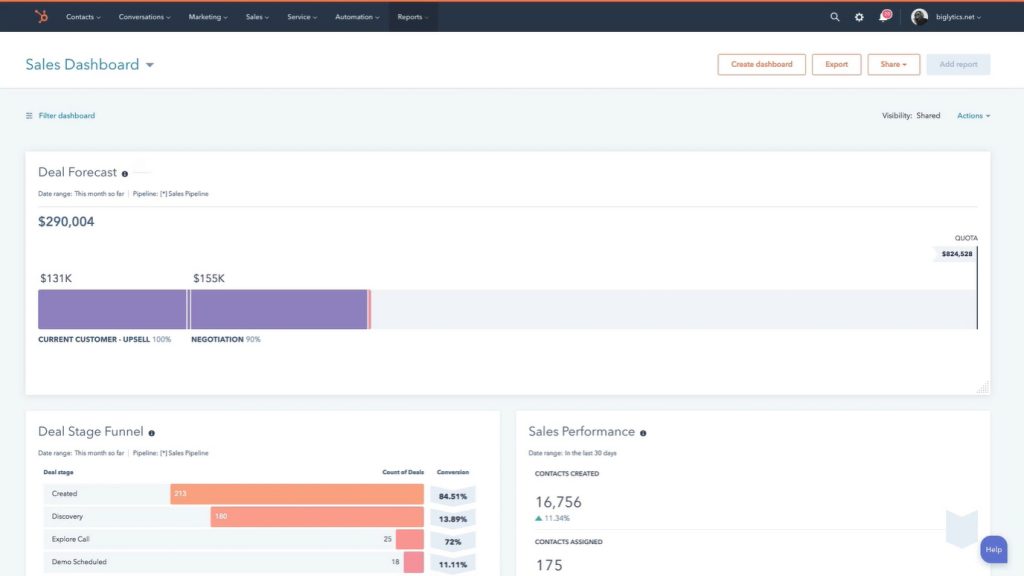The height and width of the screenshot is (576, 1024).
Task: Click the Create dashboard button
Action: click(x=761, y=64)
